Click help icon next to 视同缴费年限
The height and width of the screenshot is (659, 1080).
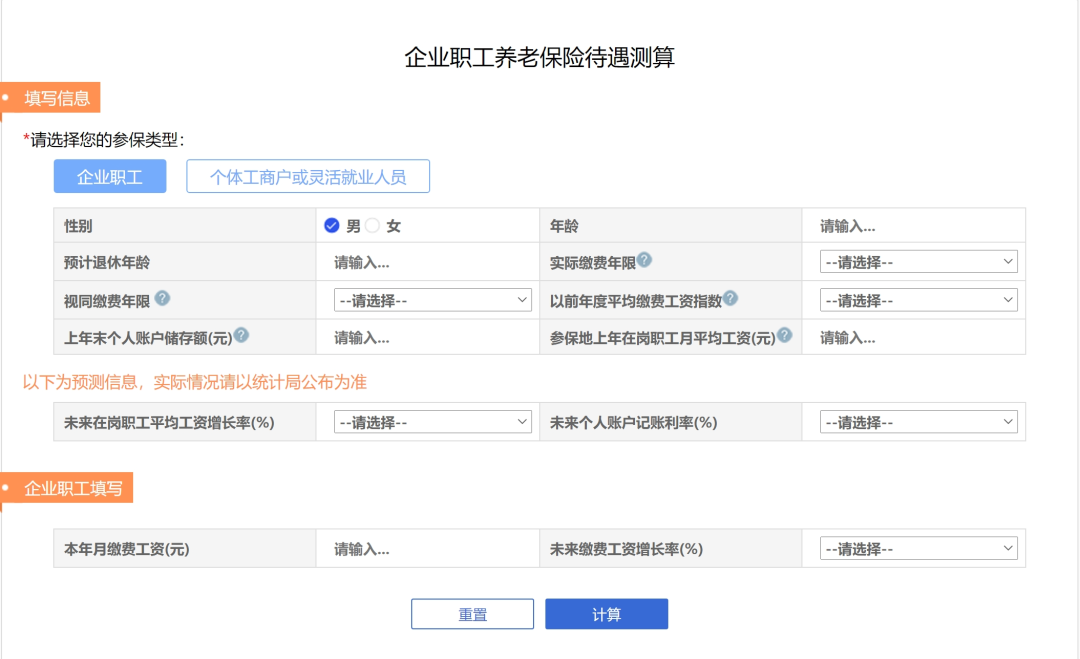click(162, 298)
